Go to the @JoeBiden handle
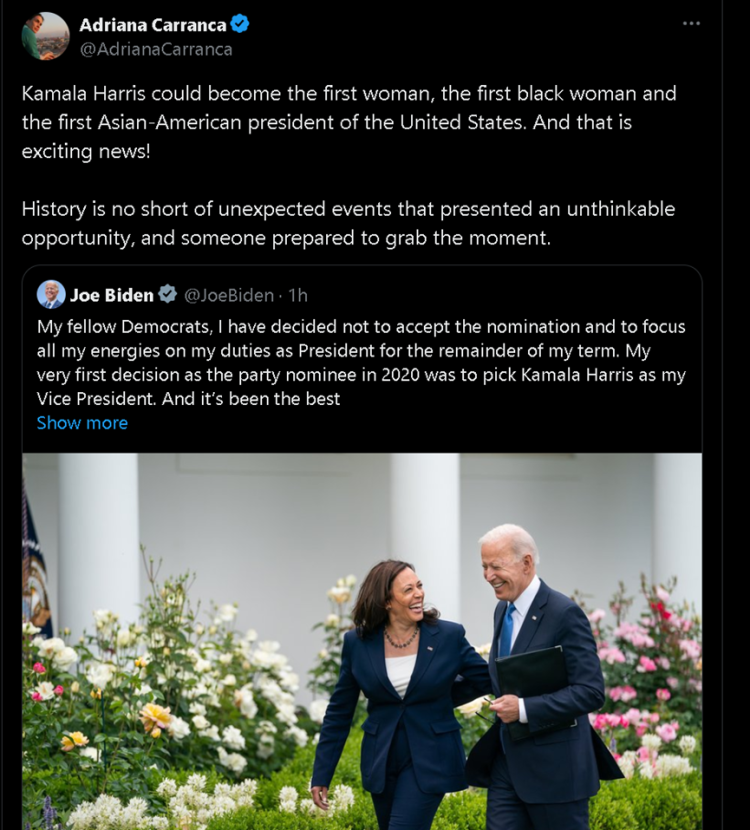The height and width of the screenshot is (830, 750). (x=229, y=295)
